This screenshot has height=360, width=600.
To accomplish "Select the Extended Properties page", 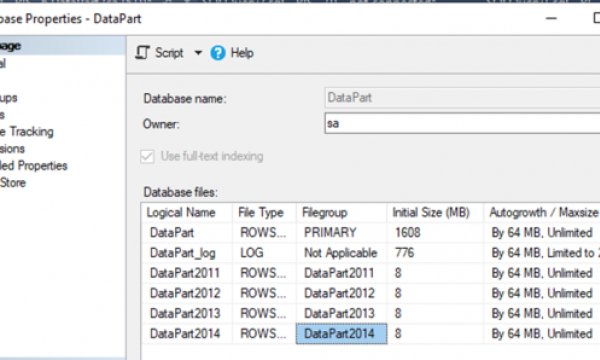I will point(34,166).
